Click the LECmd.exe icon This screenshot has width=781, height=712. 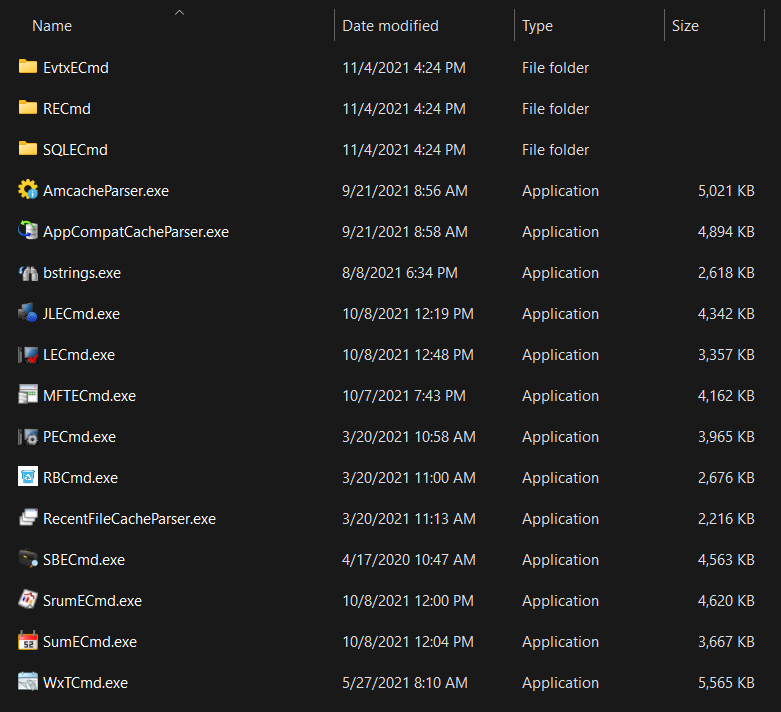click(28, 354)
